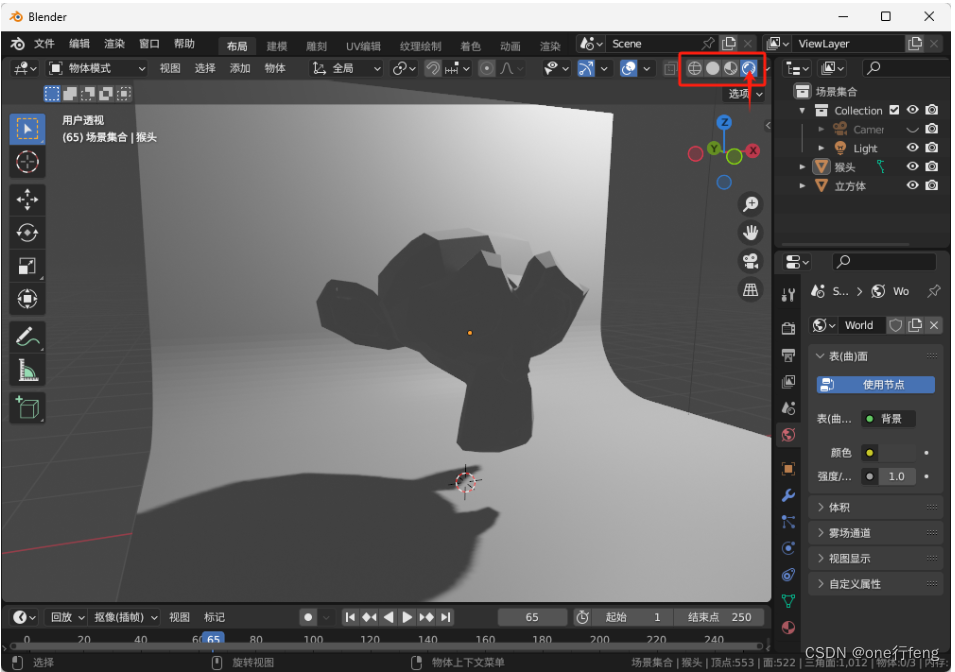Switch perspective/orthographic grid icon

(x=750, y=289)
